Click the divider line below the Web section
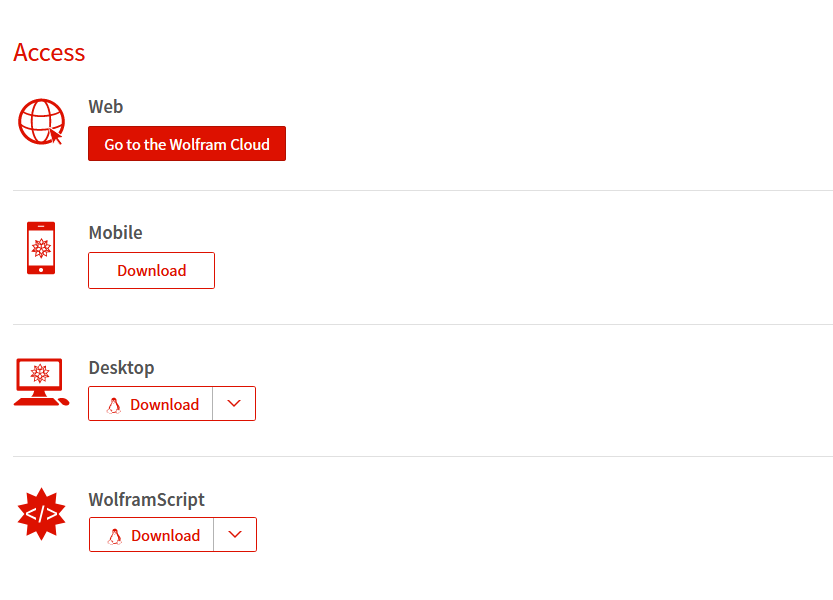The height and width of the screenshot is (600, 833). [422, 190]
